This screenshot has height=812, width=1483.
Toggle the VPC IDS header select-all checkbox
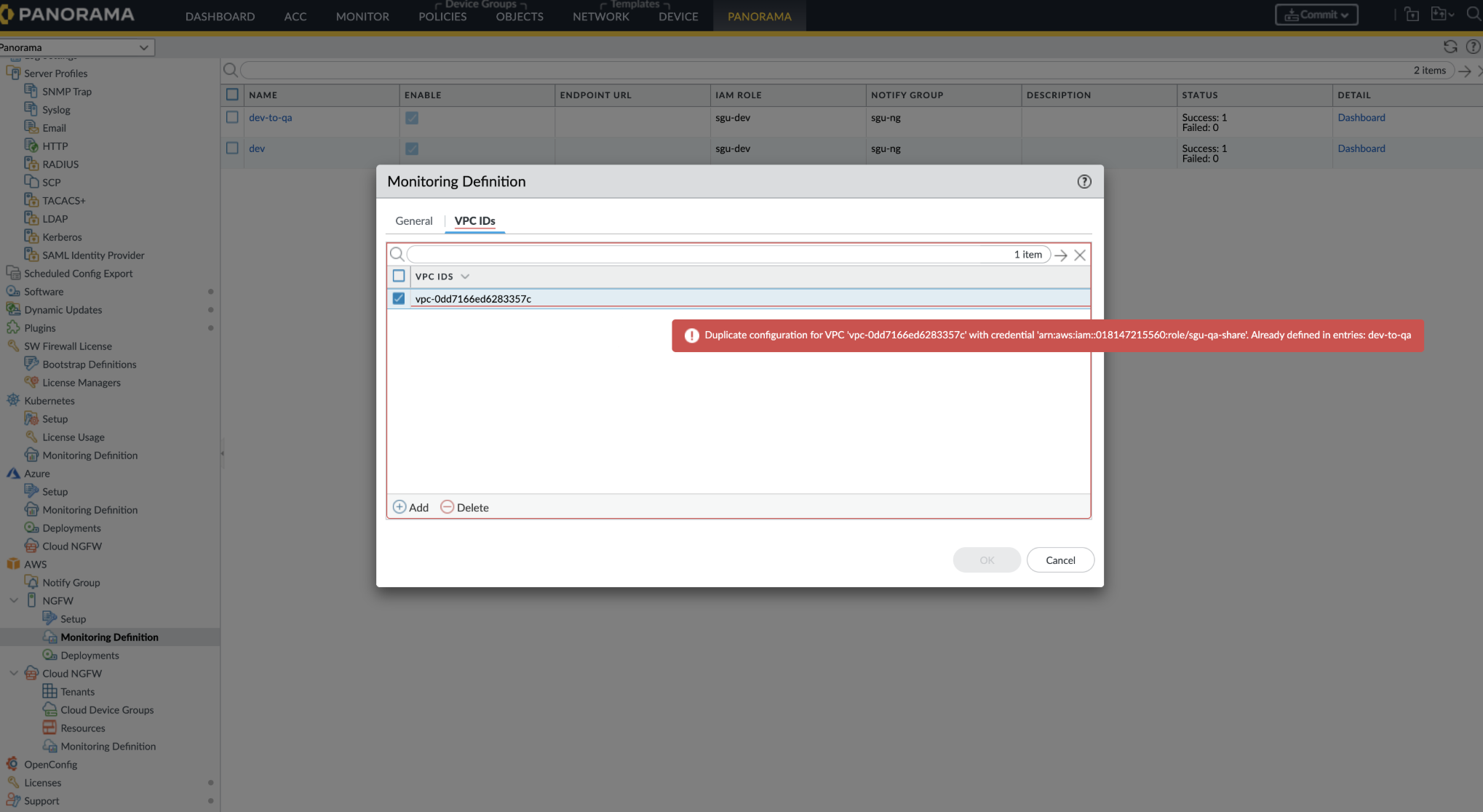click(399, 276)
